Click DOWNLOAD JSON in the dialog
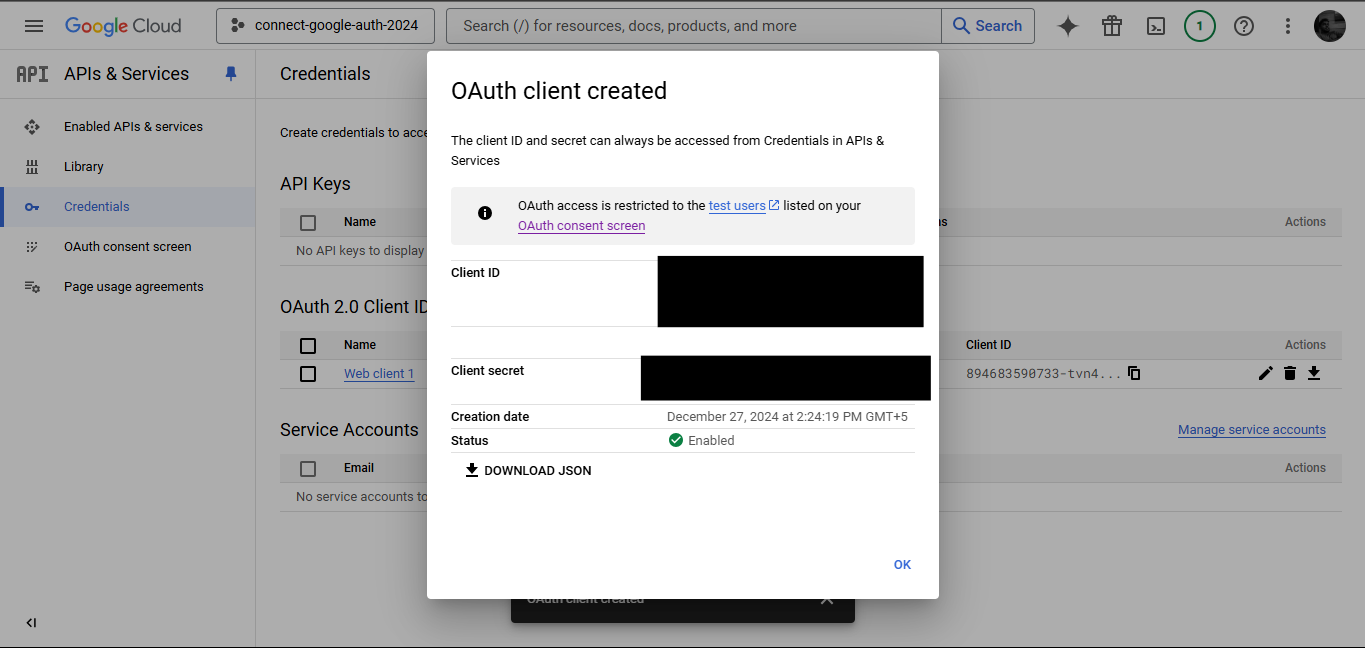The image size is (1365, 648). pyautogui.click(x=527, y=470)
